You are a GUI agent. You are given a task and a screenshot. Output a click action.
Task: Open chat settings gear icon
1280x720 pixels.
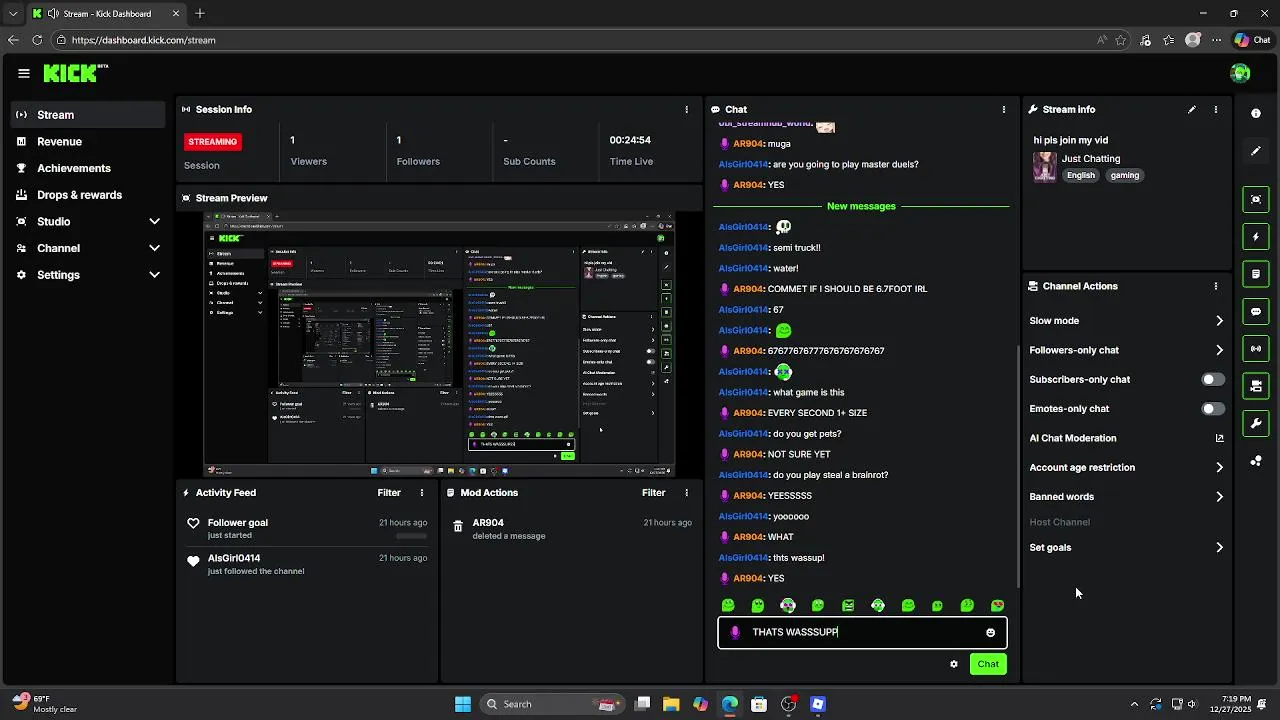(954, 664)
